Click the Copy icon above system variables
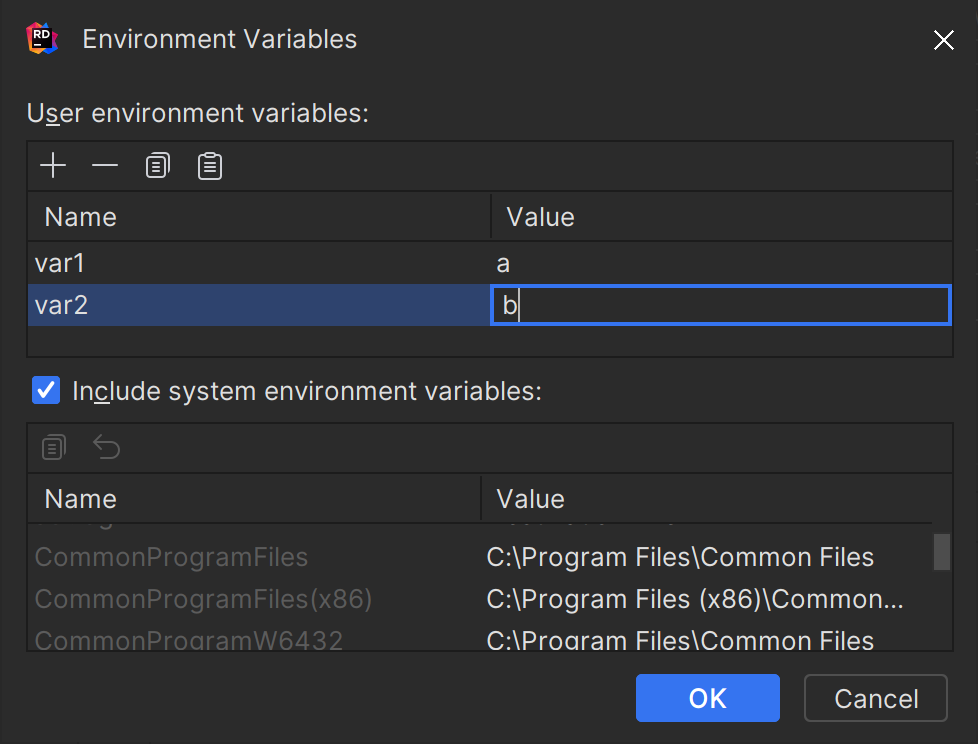Screen dimensions: 978x744 pos(53,447)
